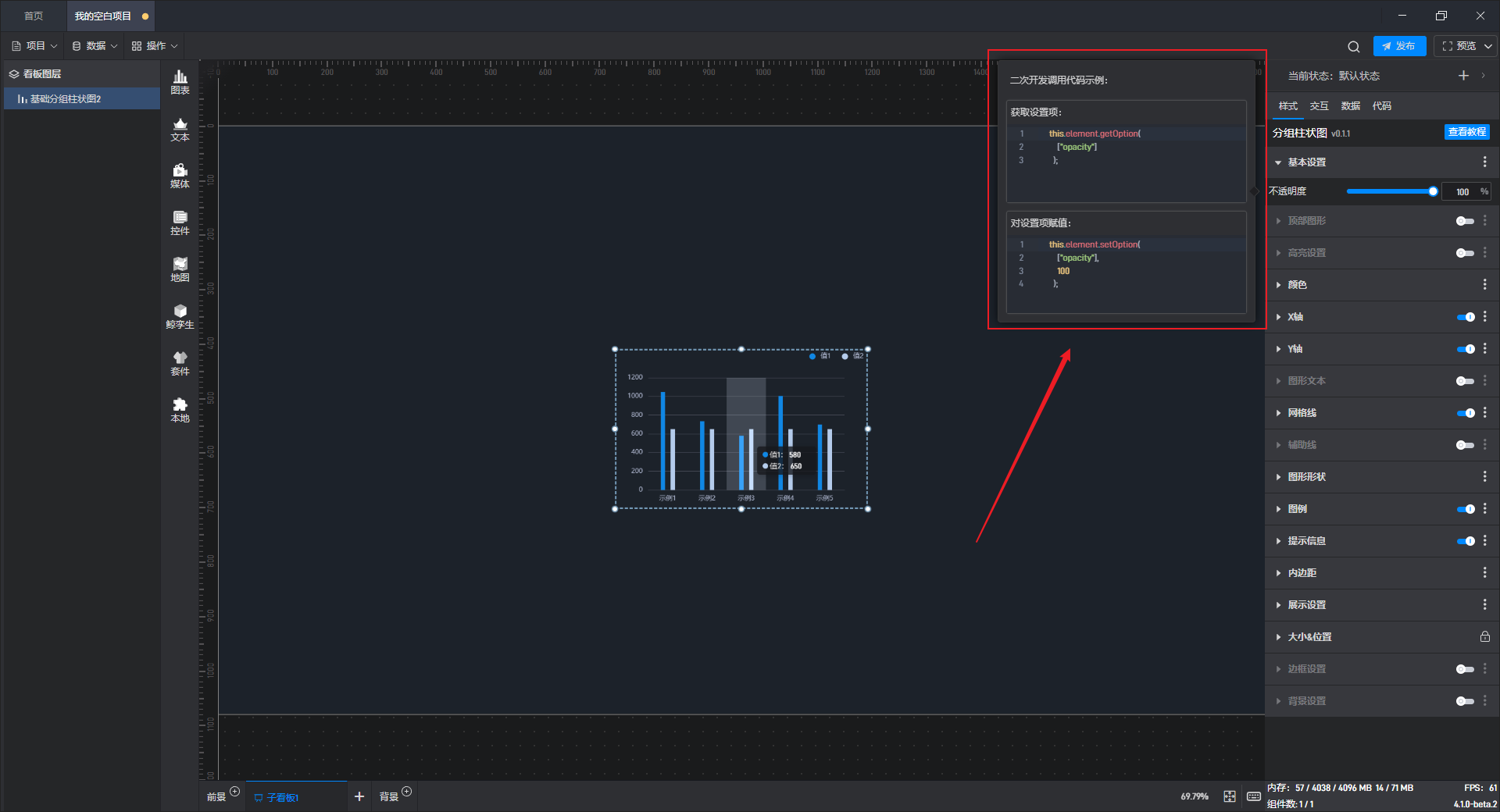Expand the 图形形状 section
Image resolution: width=1500 pixels, height=812 pixels.
pos(1278,477)
